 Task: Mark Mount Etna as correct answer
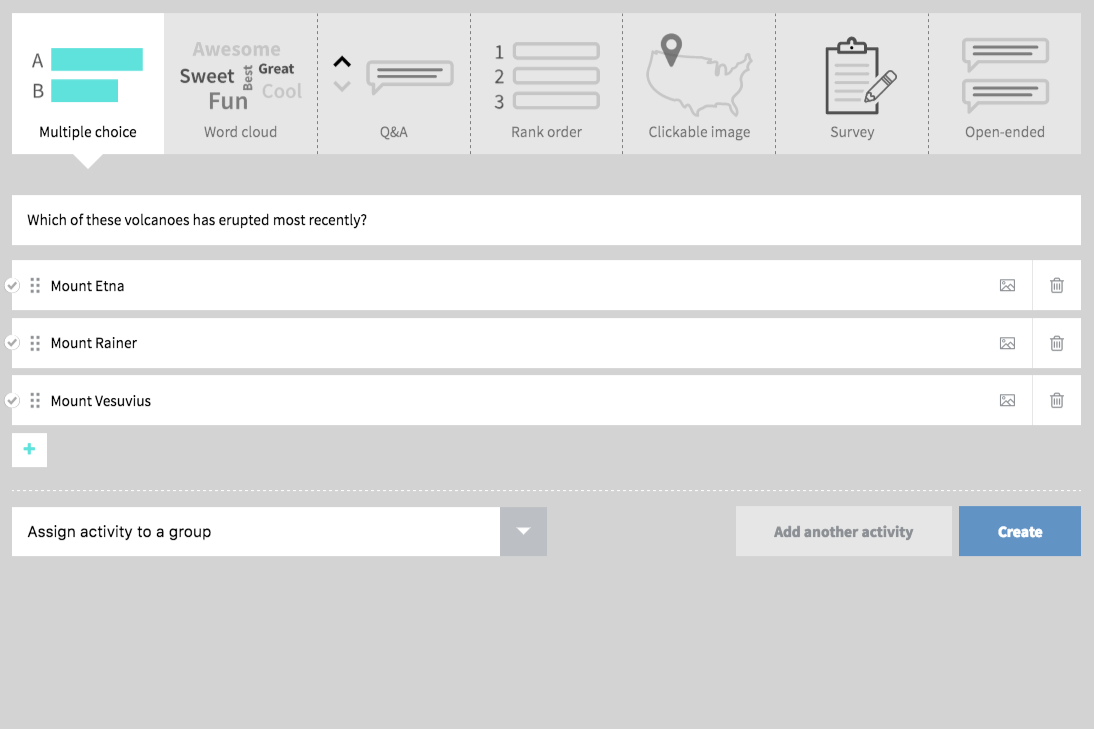pos(12,286)
